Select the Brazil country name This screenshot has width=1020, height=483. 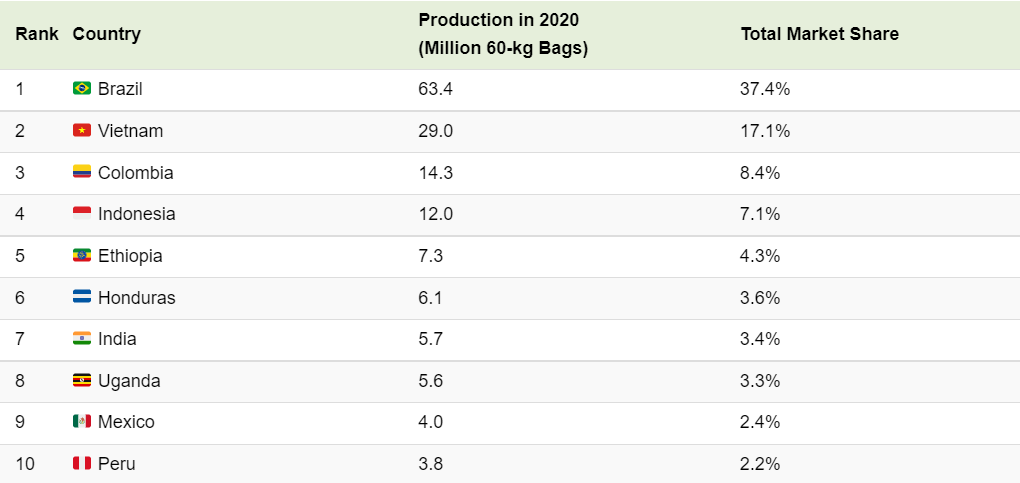(120, 89)
